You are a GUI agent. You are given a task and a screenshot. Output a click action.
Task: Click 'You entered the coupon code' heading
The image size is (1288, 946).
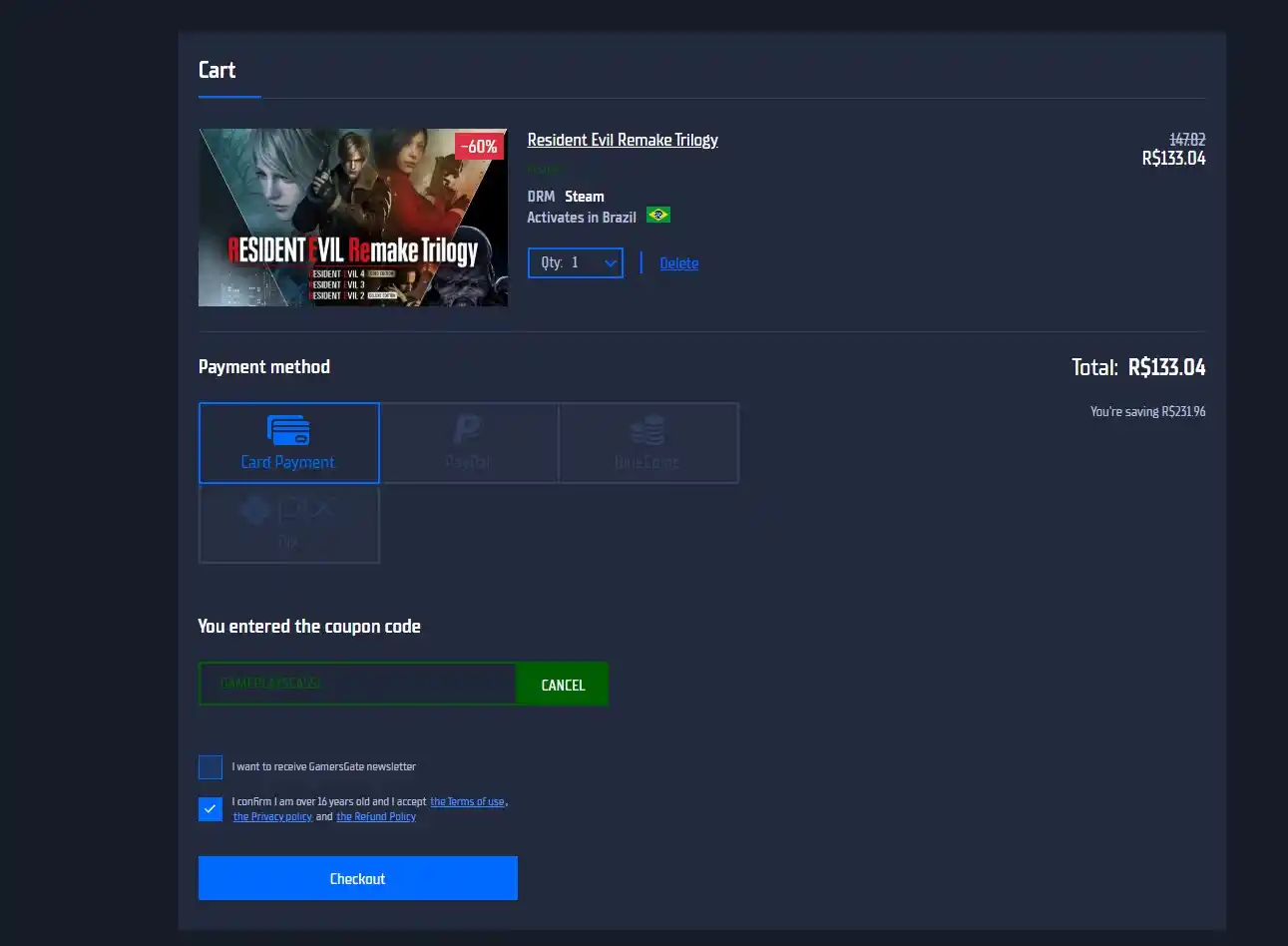click(x=309, y=626)
